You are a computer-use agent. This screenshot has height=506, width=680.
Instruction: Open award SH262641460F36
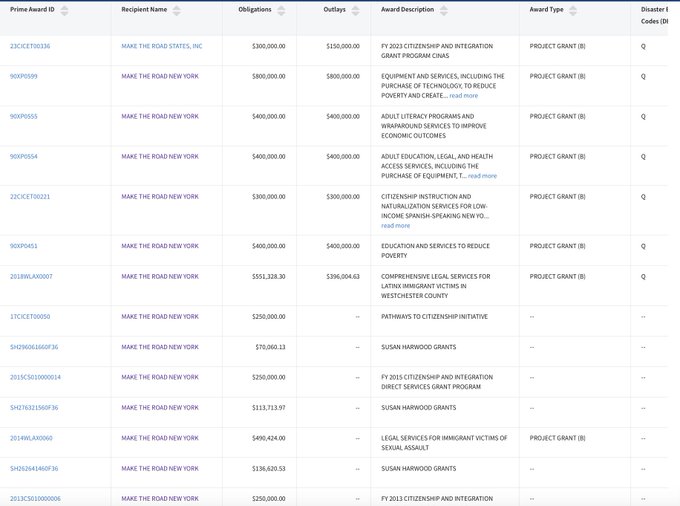[34, 468]
